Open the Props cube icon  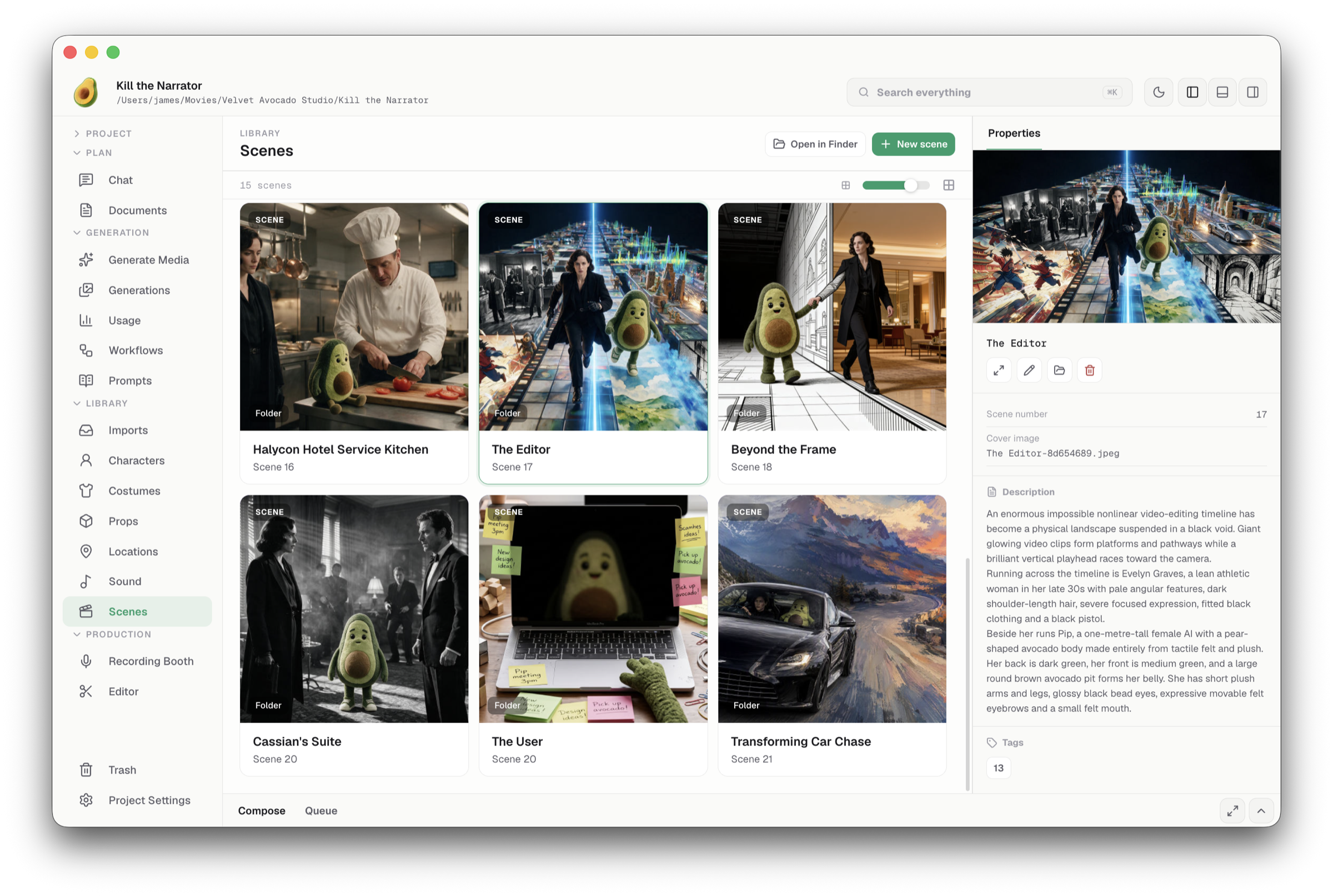[x=86, y=521]
